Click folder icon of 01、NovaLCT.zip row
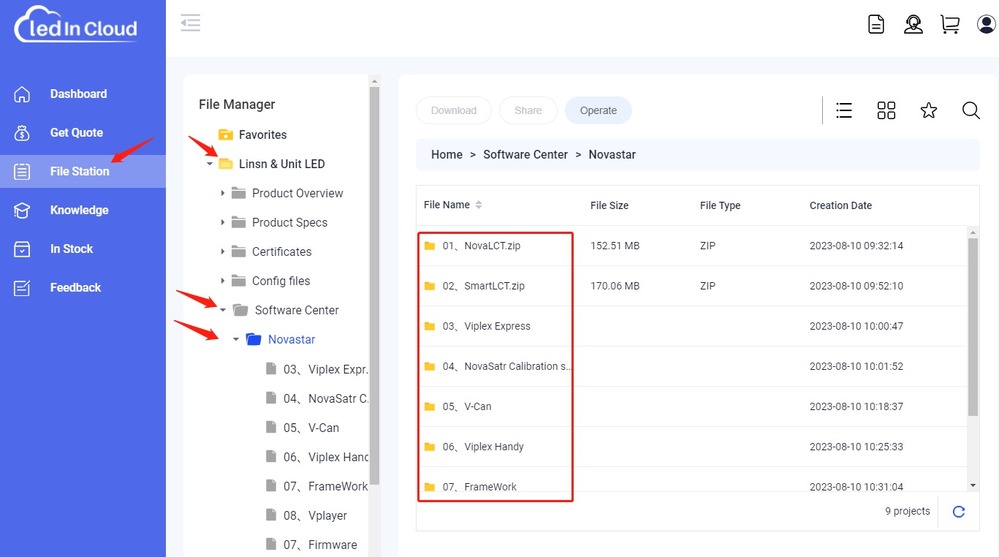Image resolution: width=999 pixels, height=557 pixels. tap(430, 246)
